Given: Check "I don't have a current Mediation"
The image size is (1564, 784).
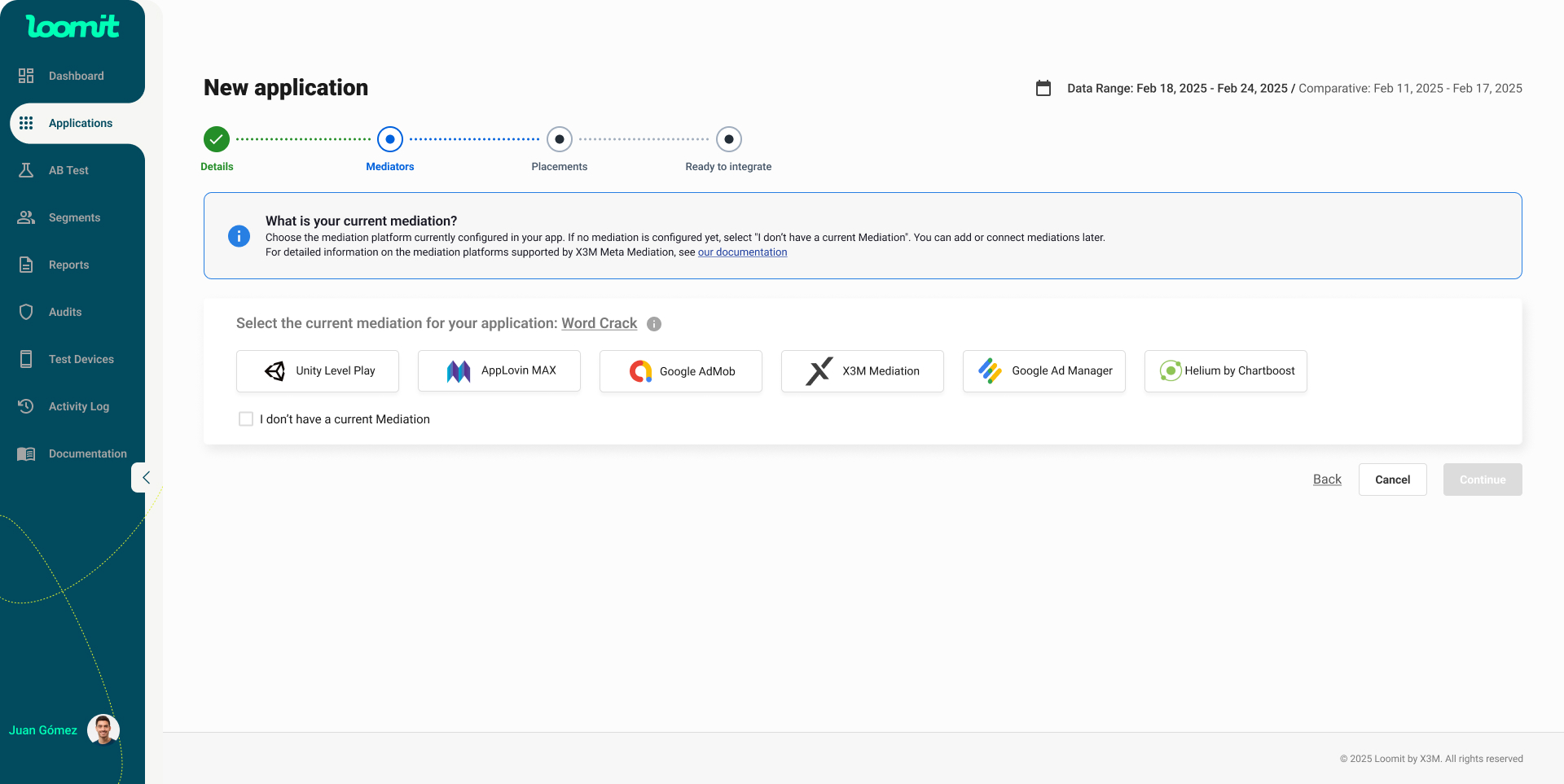Looking at the screenshot, I should pos(246,419).
